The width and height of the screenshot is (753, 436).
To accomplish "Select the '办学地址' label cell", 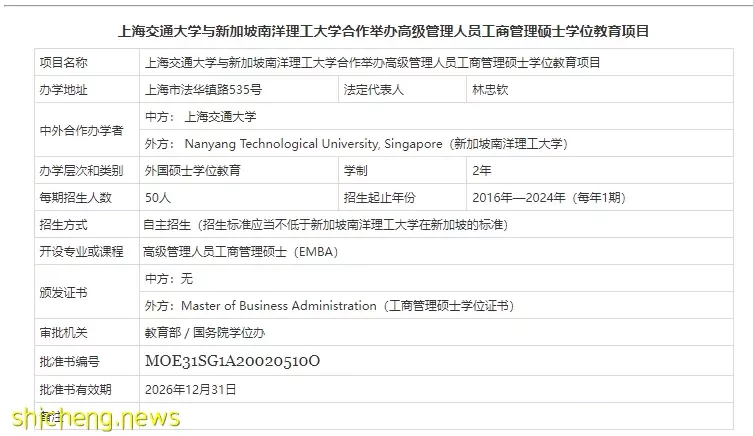I will (87, 89).
